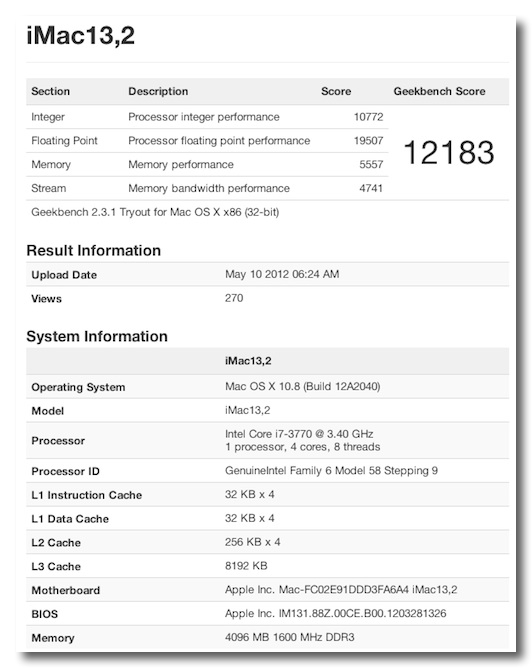Click 'GenuineIntel Family 6 Model 58 Stepping 9'

tap(331, 471)
